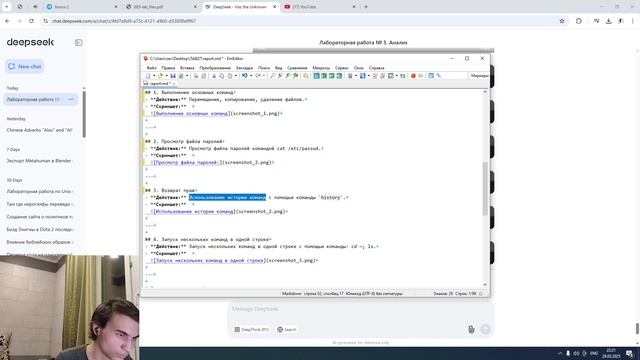Click the Copy icon in EmEditor toolbar

[x=222, y=76]
